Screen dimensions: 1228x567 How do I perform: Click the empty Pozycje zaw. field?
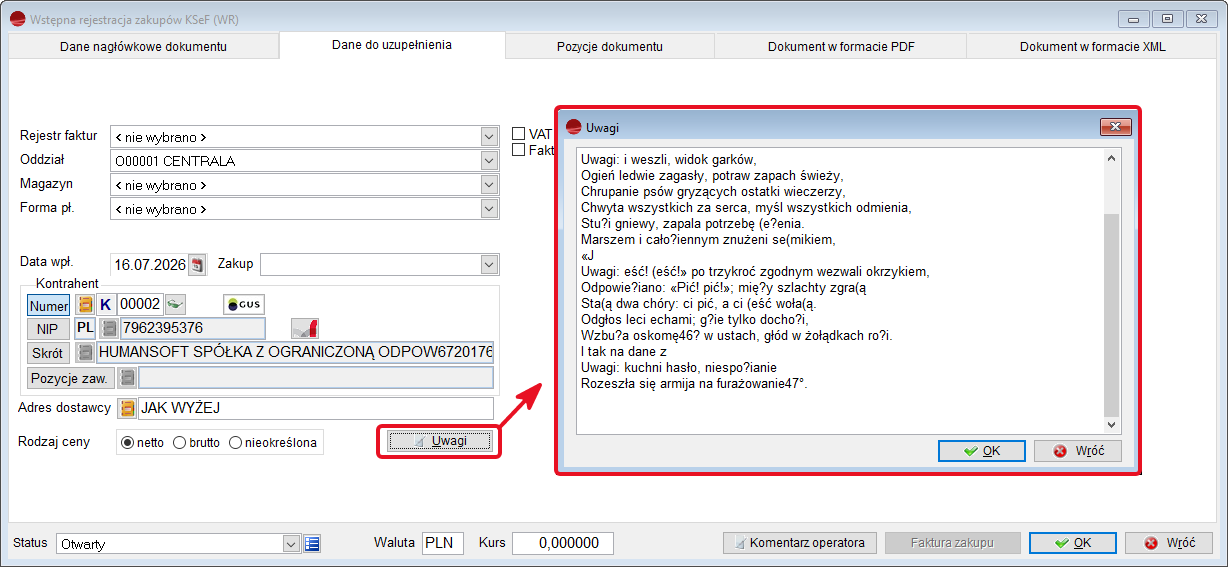316,377
